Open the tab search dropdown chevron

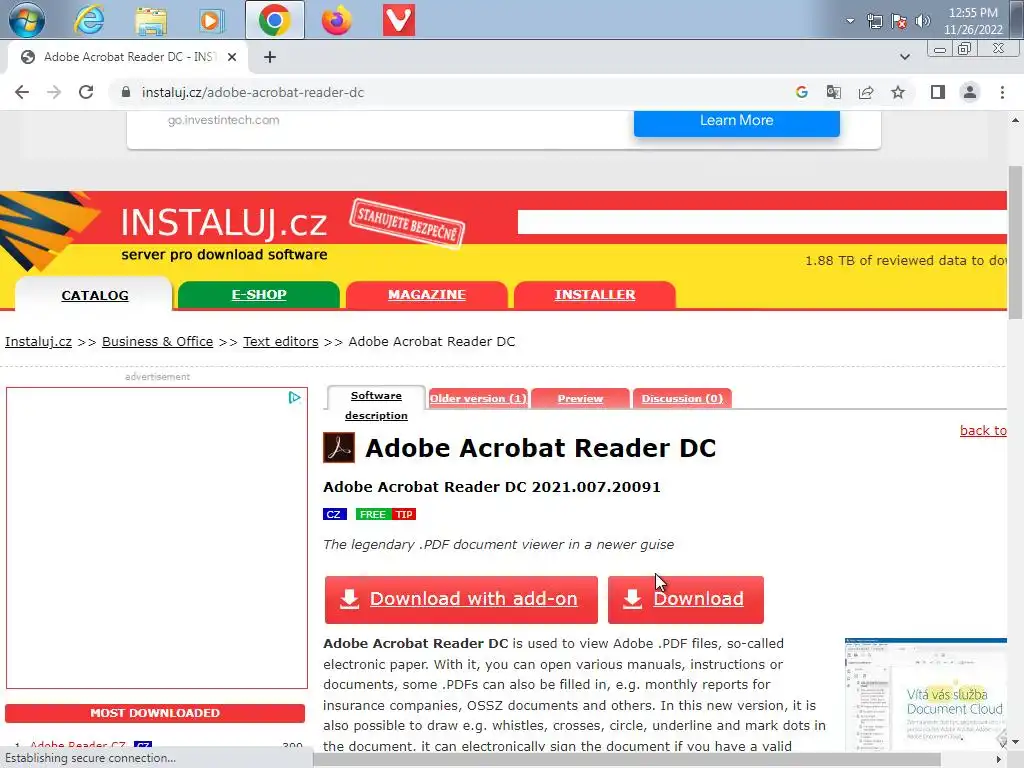[904, 57]
